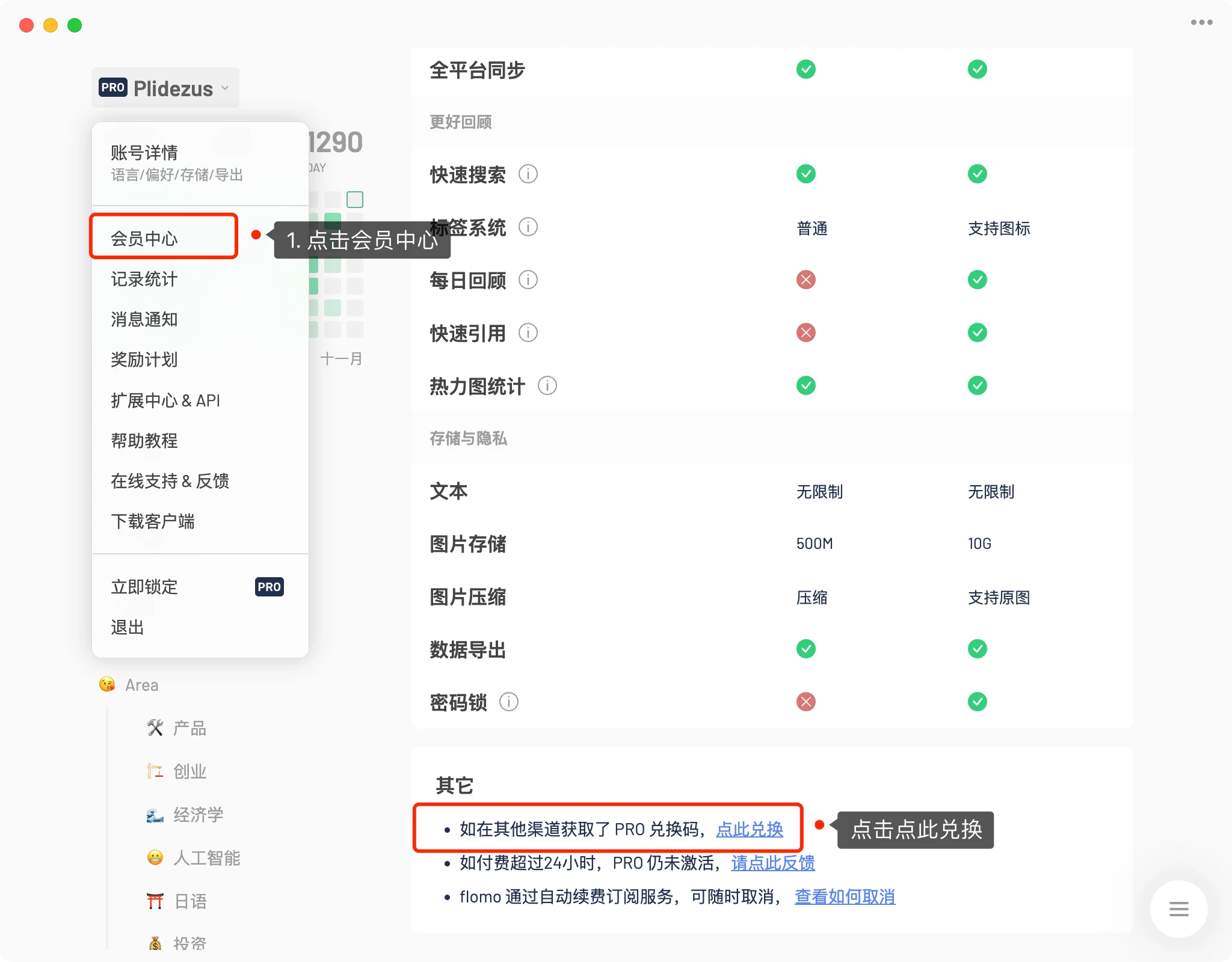
Task: Click the floating hamburger menu button
Action: pyautogui.click(x=1179, y=909)
